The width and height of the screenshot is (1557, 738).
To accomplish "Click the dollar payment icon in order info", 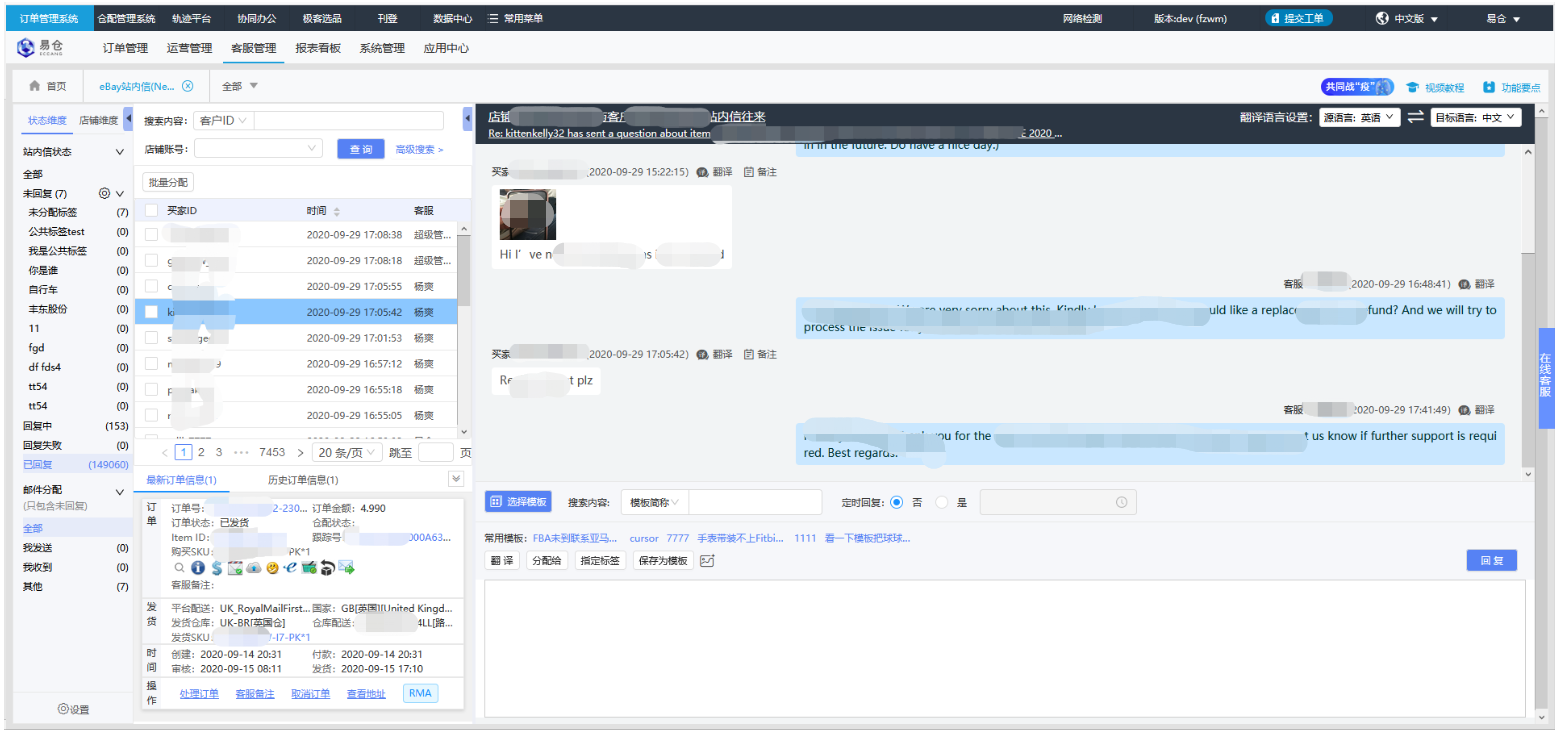I will pos(217,568).
